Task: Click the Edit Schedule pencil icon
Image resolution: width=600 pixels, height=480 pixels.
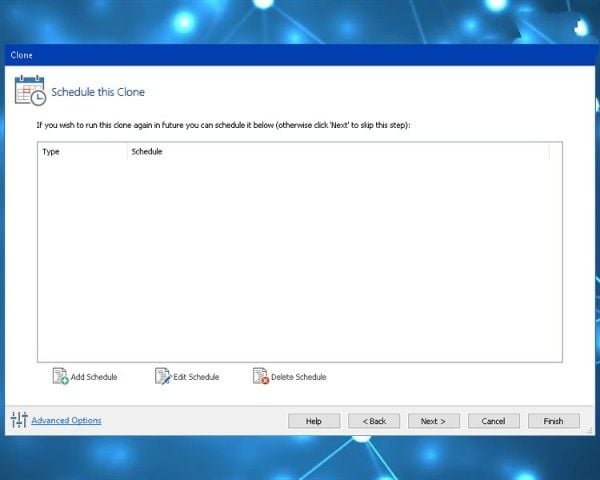Action: (163, 377)
